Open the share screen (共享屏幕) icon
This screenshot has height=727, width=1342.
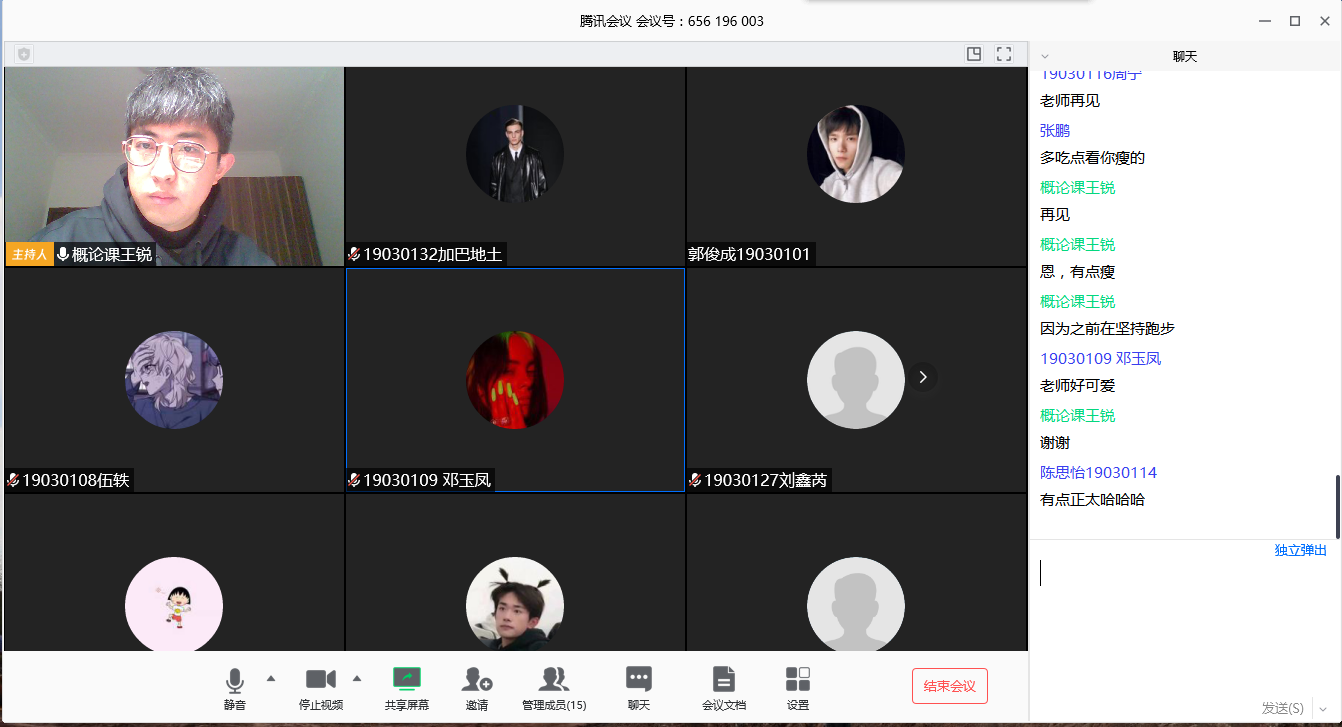point(407,680)
